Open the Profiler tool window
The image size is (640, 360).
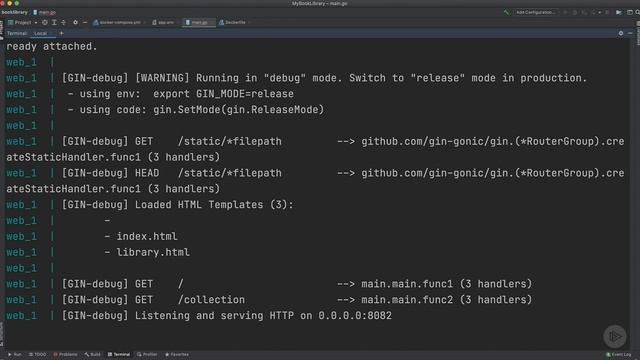pyautogui.click(x=147, y=354)
